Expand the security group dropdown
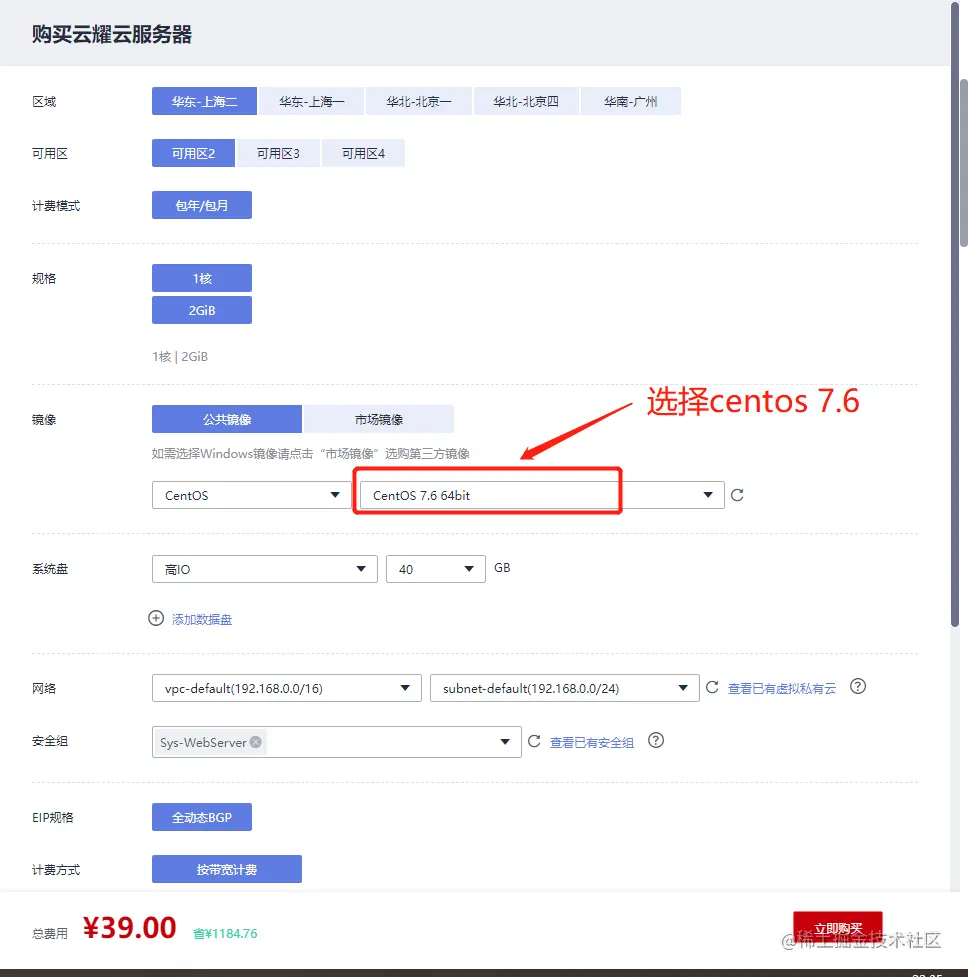The height and width of the screenshot is (977, 968). [x=505, y=741]
